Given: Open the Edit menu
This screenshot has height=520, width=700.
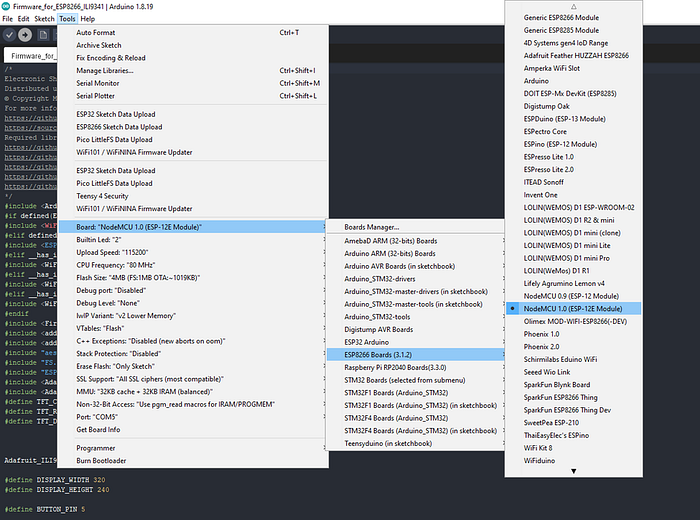Looking at the screenshot, I should (23, 19).
